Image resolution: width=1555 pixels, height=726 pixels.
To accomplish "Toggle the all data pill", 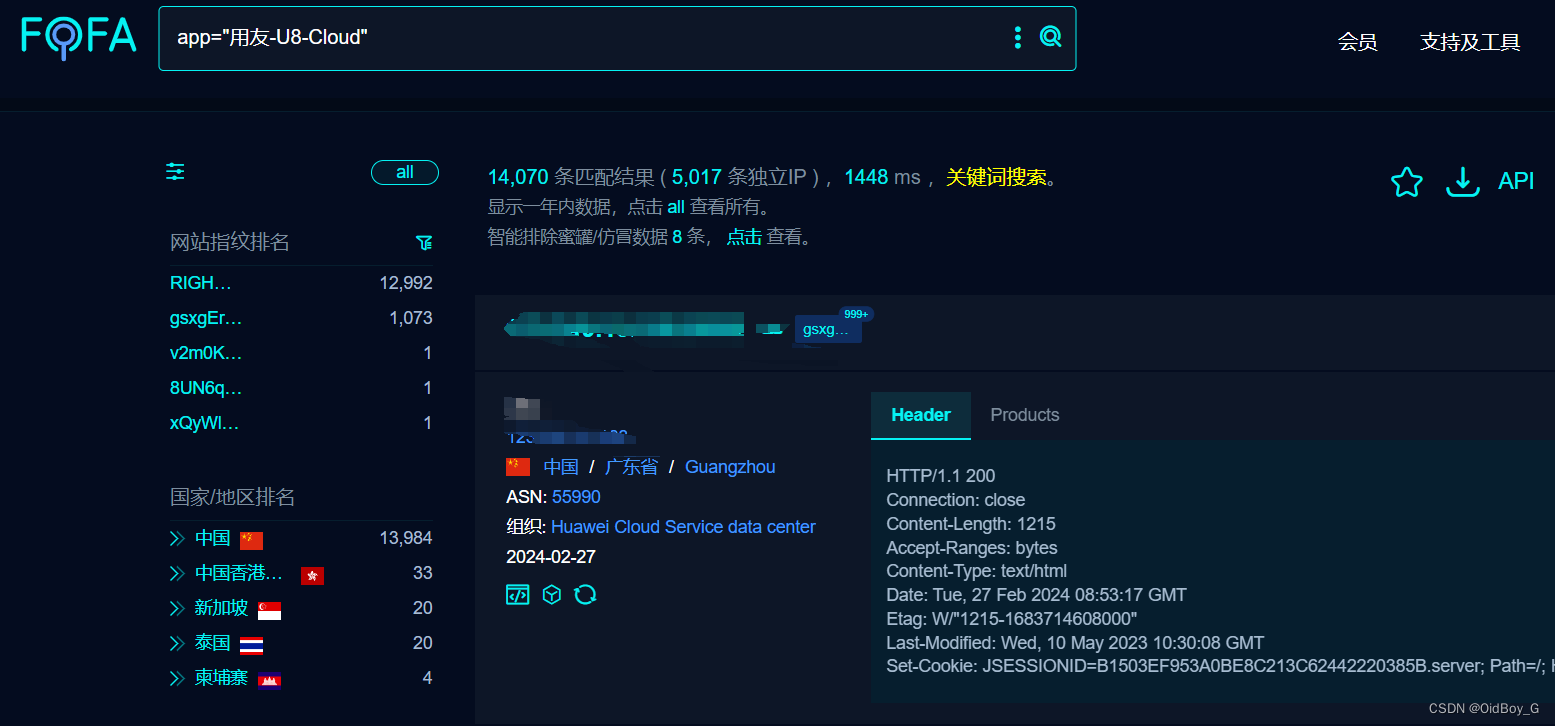I will point(405,172).
